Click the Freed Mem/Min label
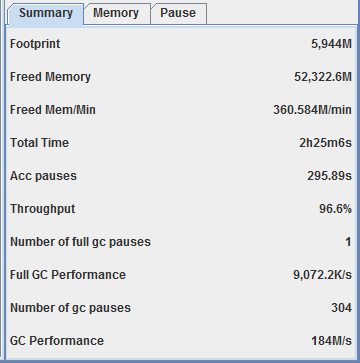360x363 pixels. pos(53,110)
